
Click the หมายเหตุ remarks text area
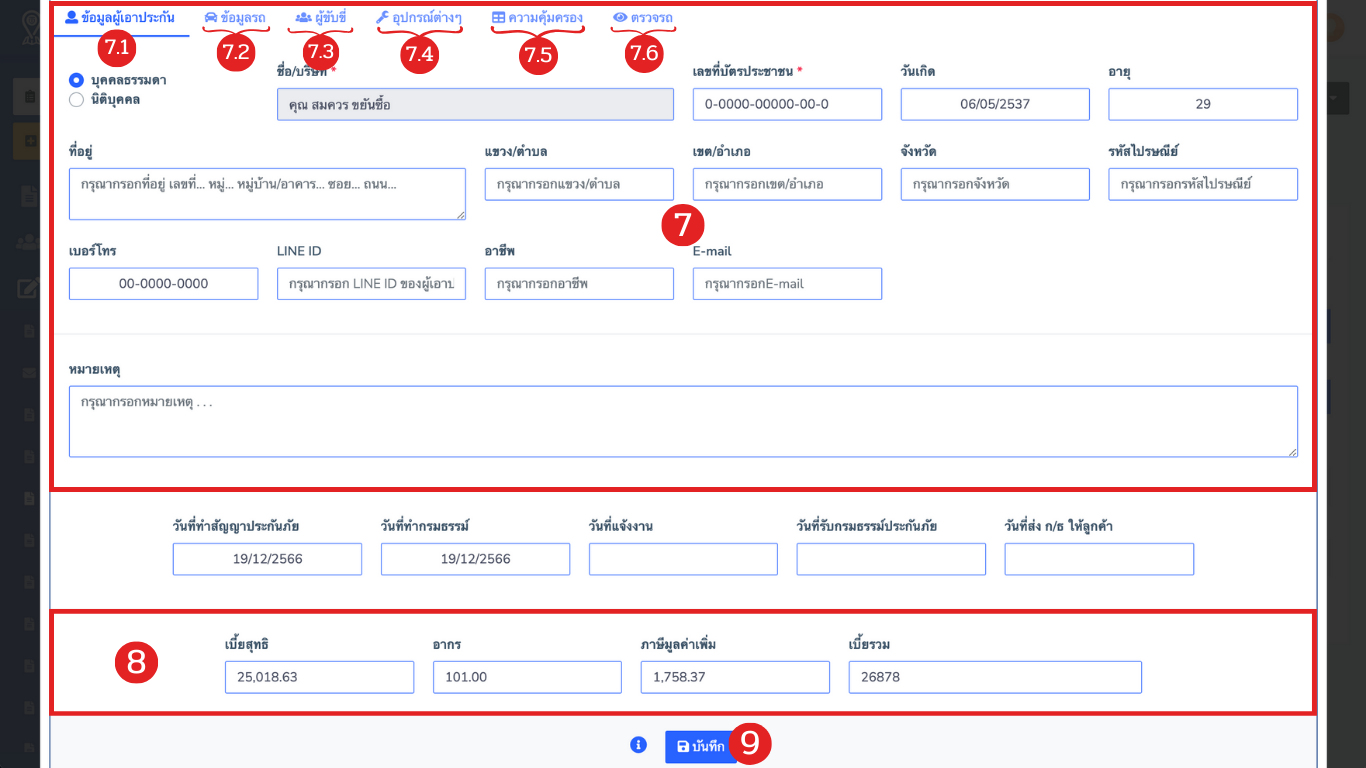[683, 422]
